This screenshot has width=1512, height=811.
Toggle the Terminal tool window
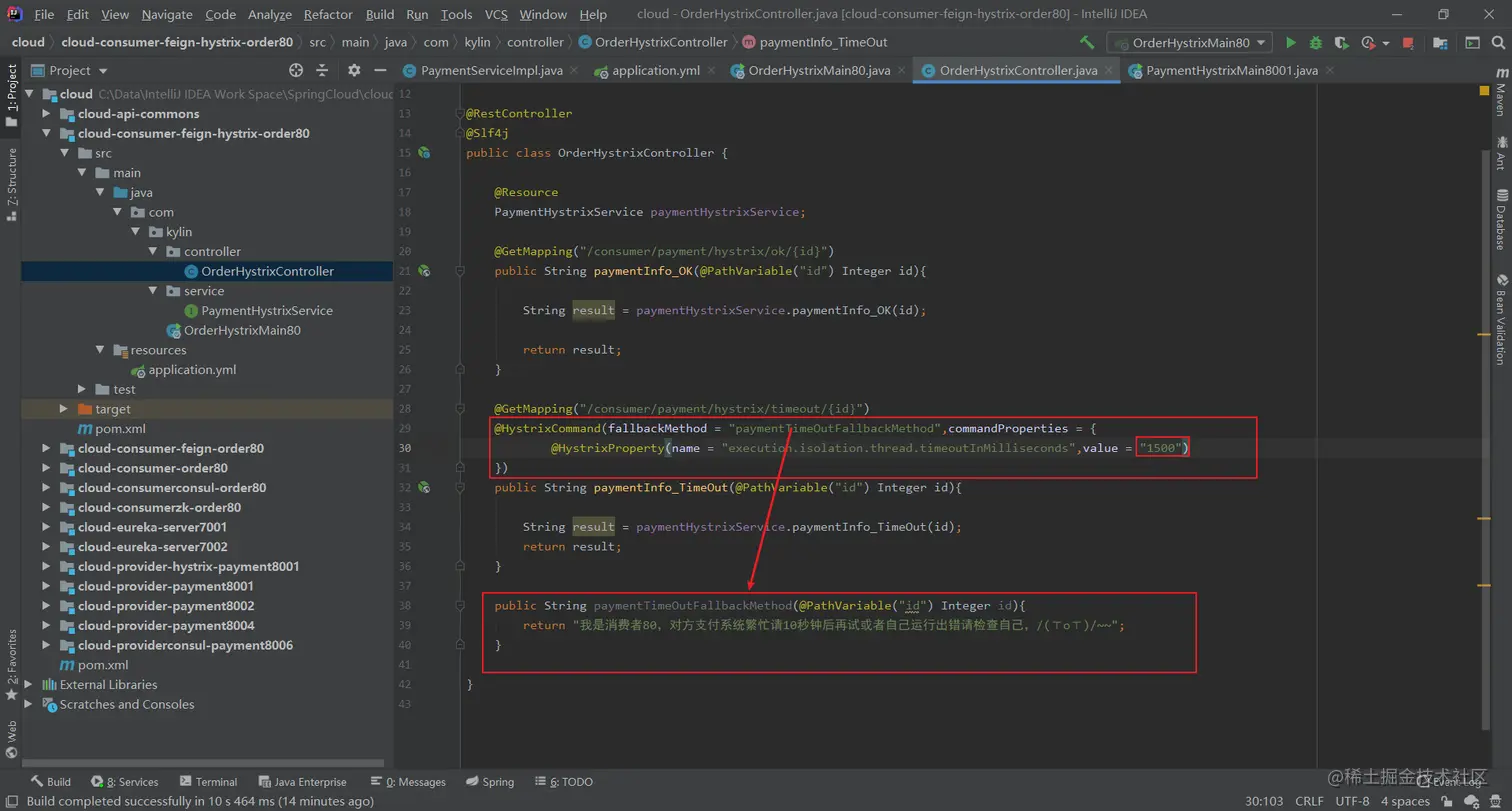(208, 782)
